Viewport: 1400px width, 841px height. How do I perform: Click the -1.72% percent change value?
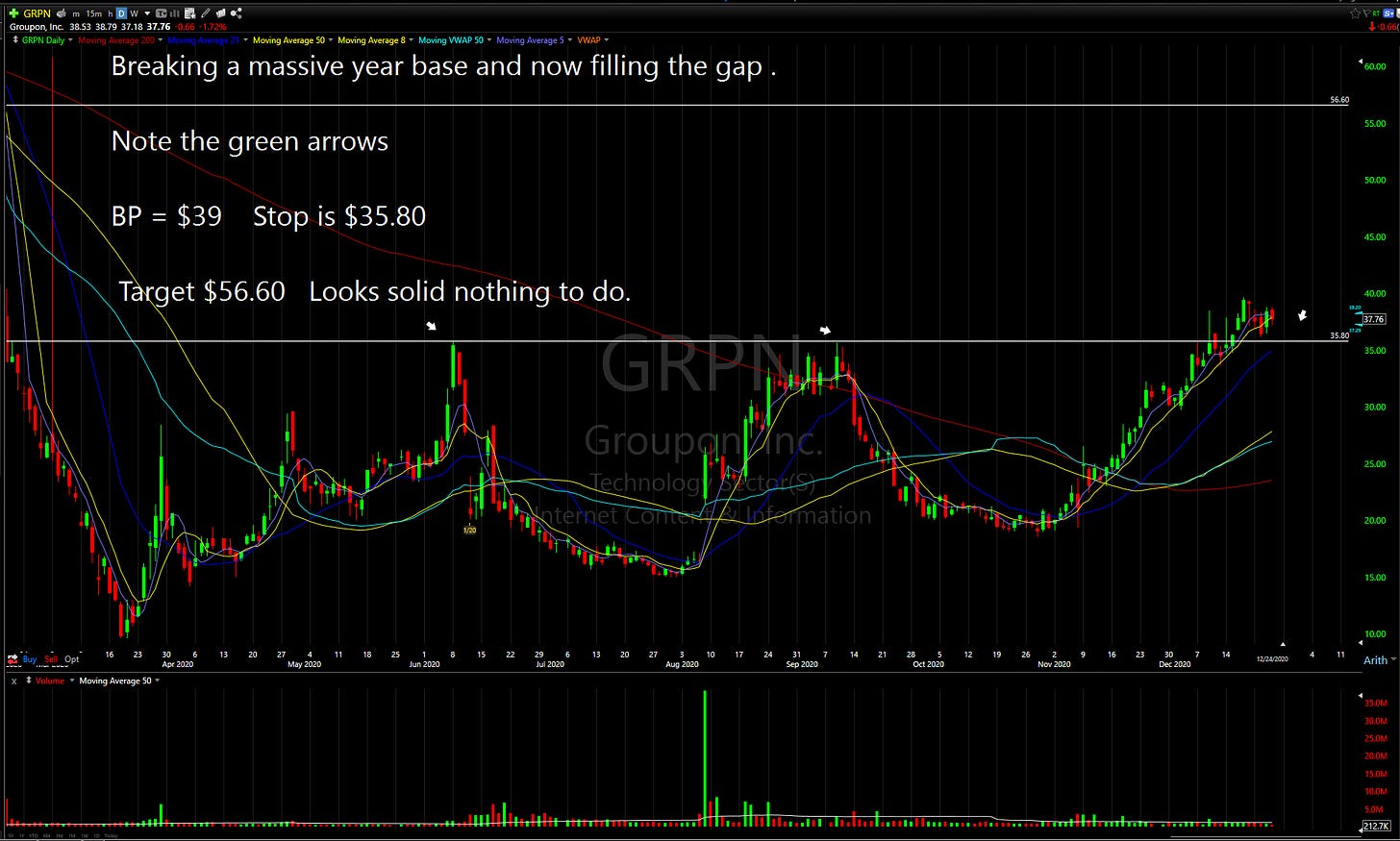click(212, 27)
